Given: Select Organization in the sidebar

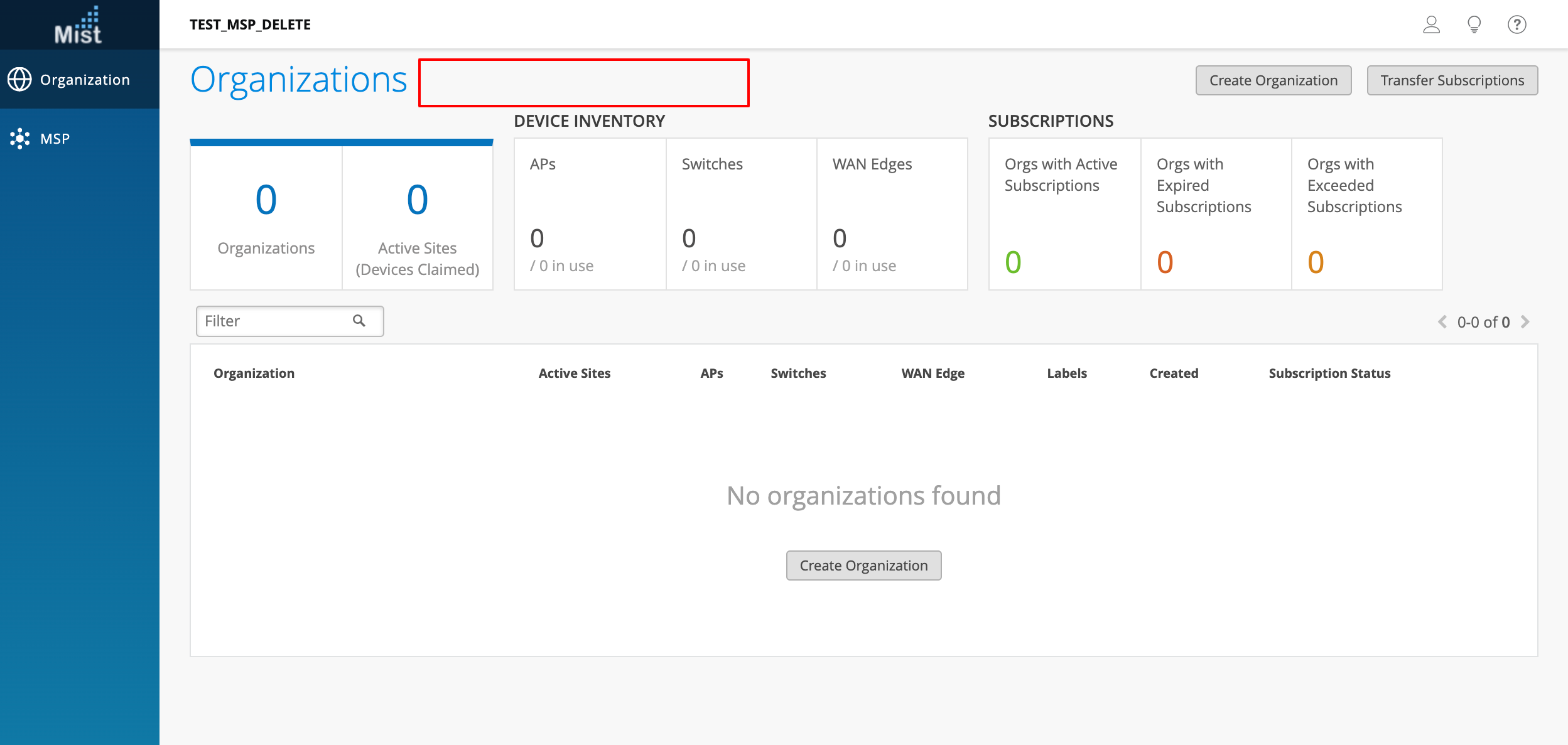Looking at the screenshot, I should coord(85,80).
